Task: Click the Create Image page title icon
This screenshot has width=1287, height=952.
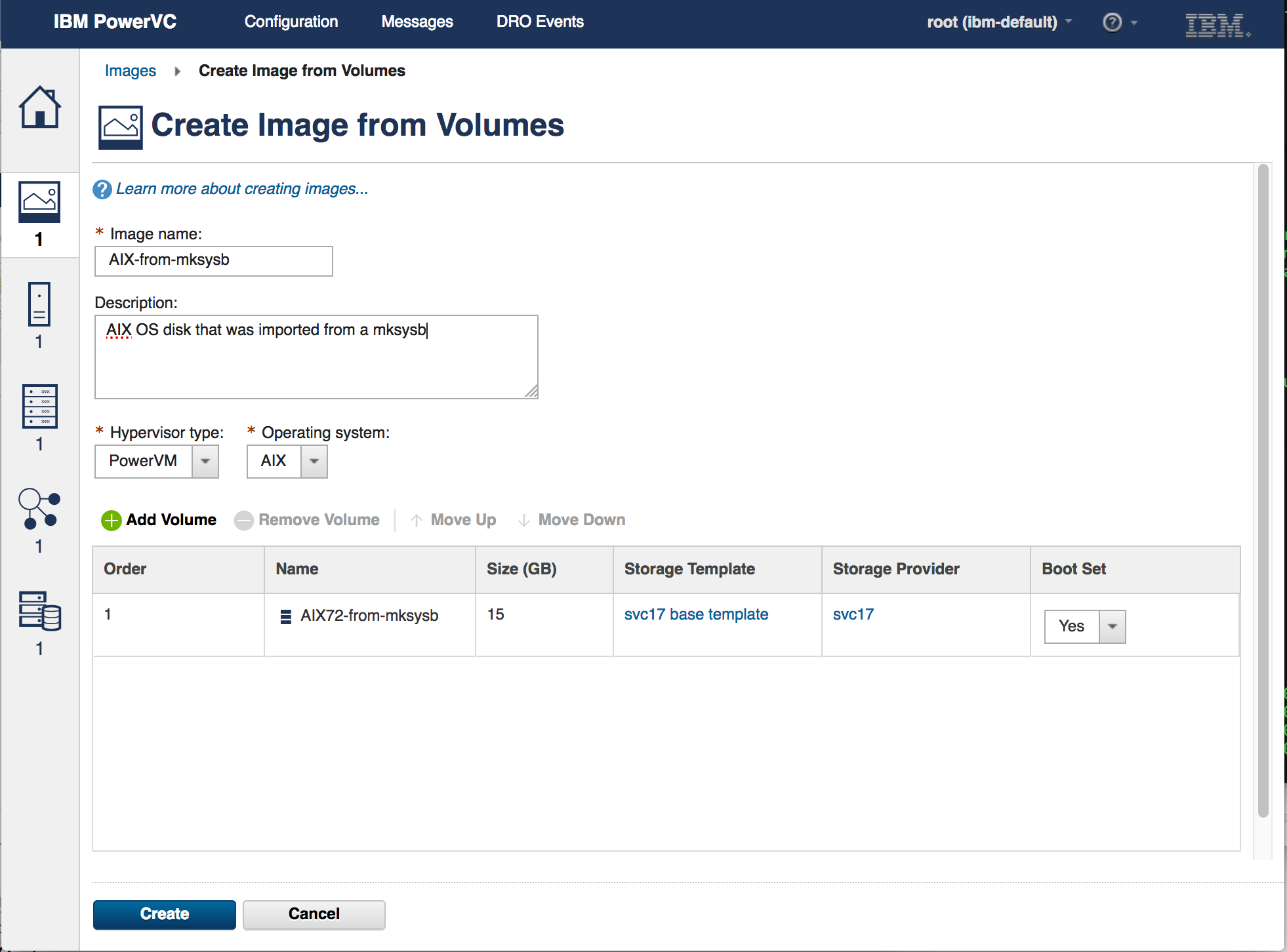Action: (x=121, y=127)
